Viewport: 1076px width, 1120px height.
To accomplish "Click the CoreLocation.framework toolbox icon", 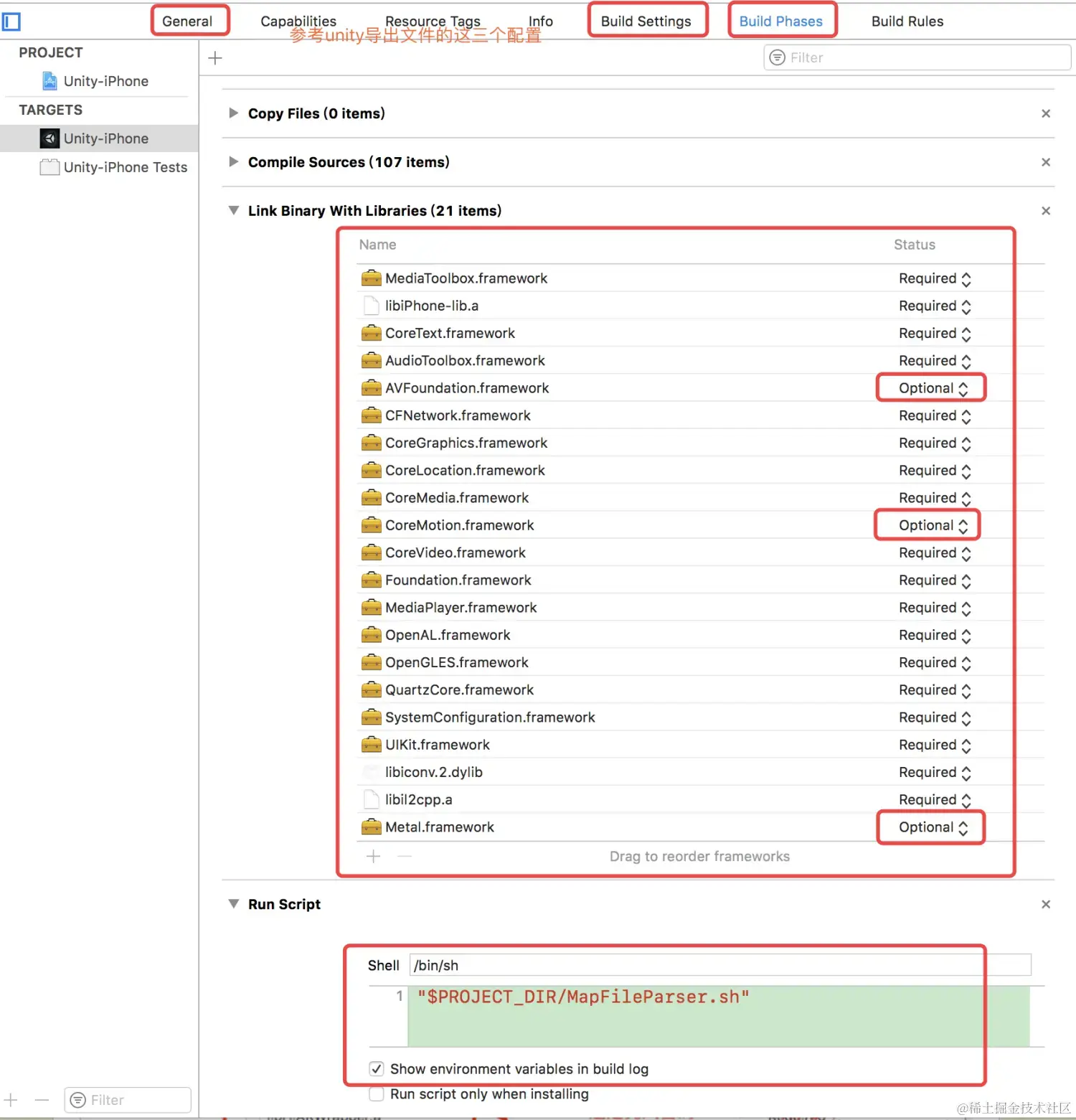I will point(371,470).
